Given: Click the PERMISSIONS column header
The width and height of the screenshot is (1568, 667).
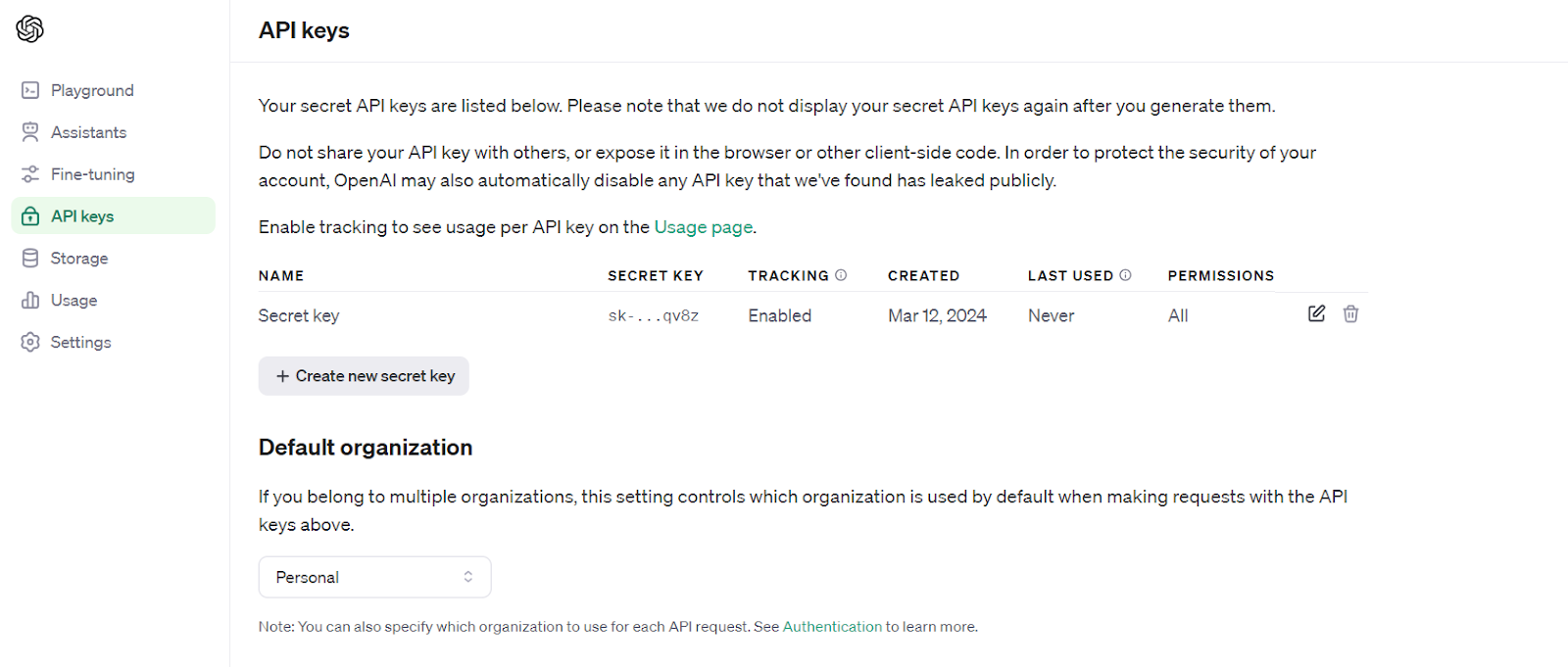Looking at the screenshot, I should click(1221, 276).
